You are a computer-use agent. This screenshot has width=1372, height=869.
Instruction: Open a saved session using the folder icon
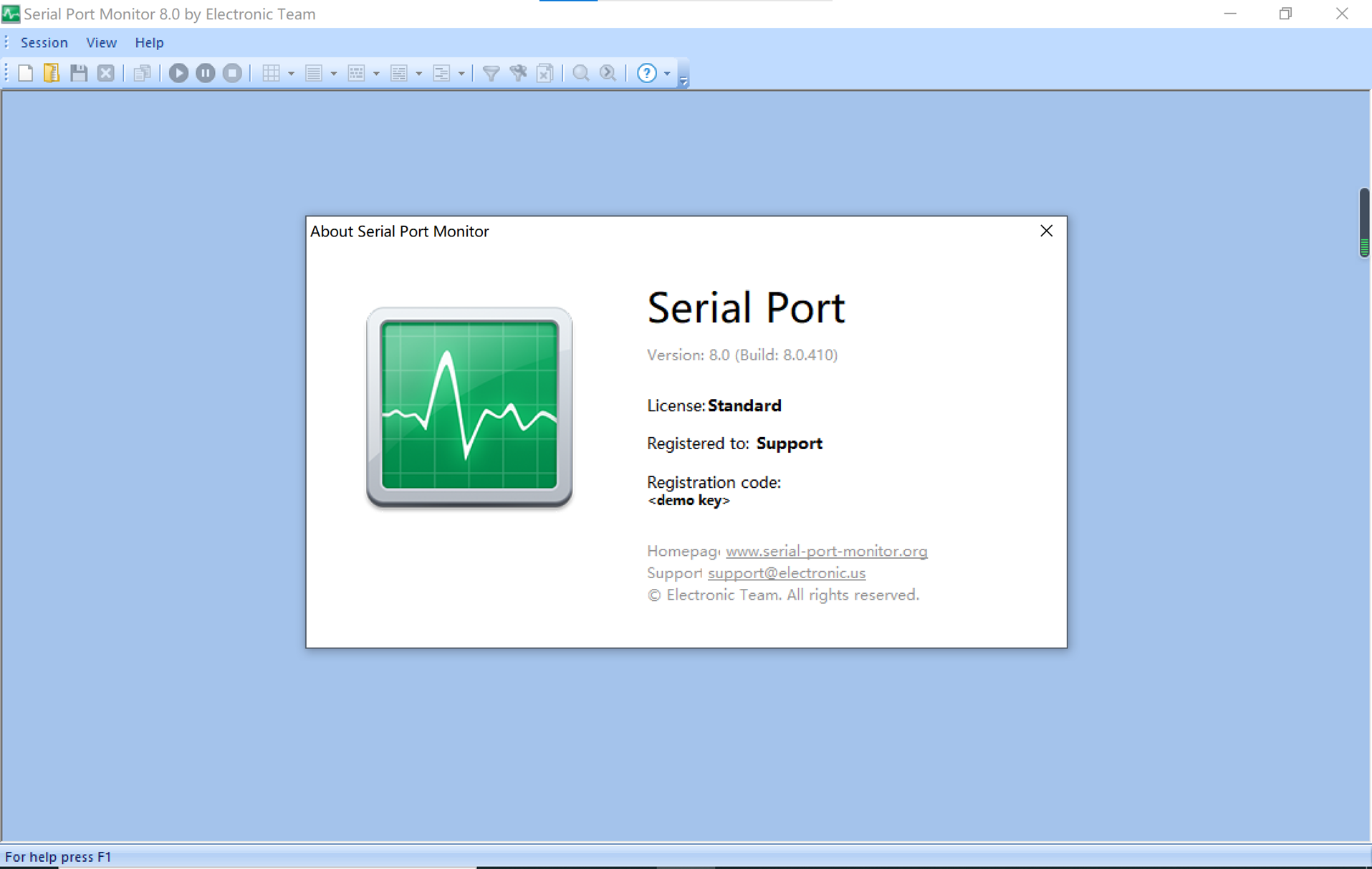click(x=52, y=73)
